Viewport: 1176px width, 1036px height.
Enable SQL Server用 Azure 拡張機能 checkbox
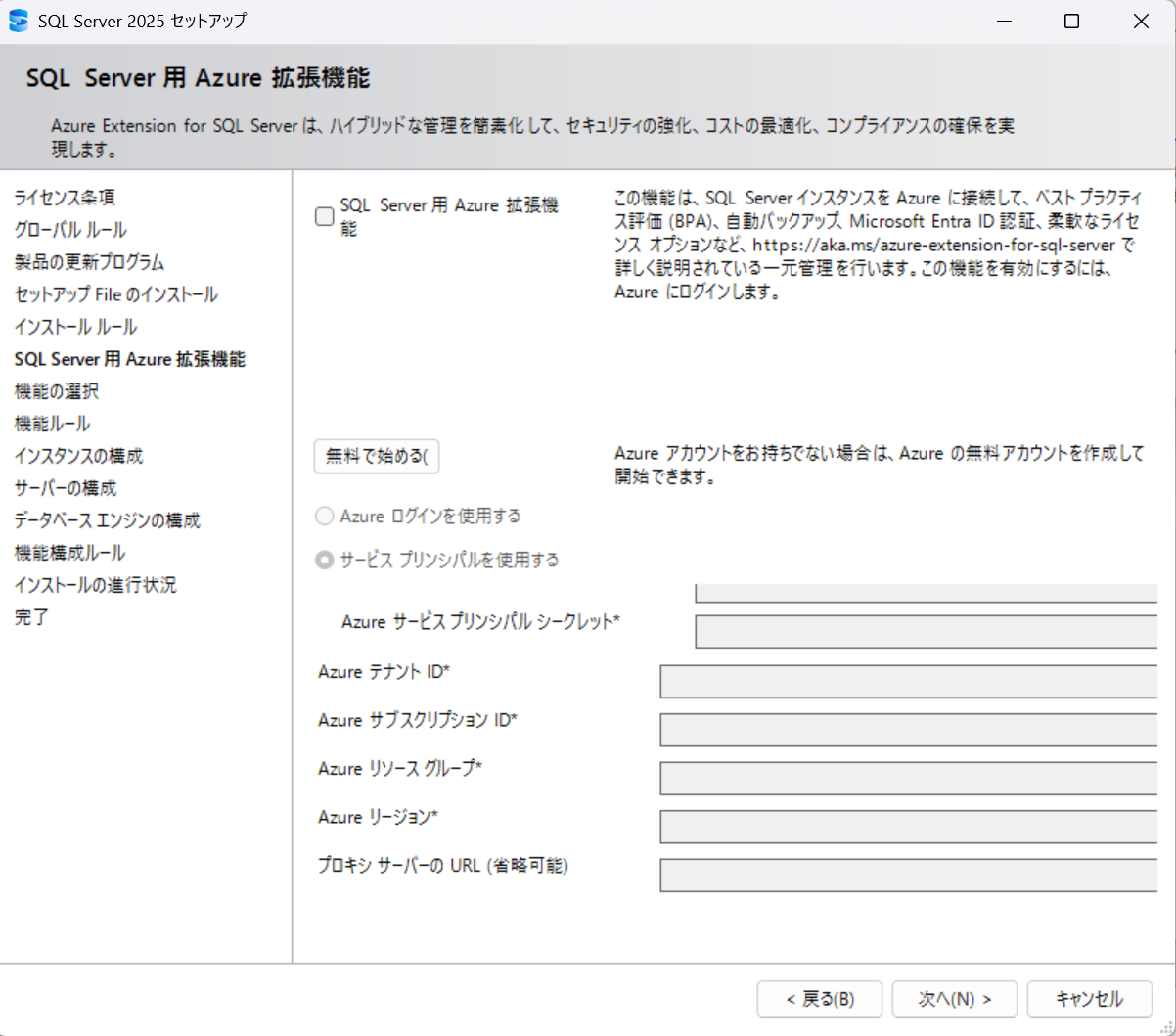[325, 217]
